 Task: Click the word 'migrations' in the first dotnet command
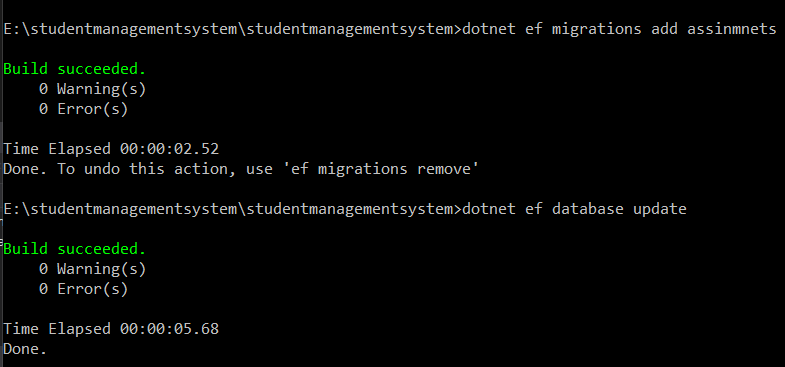[597, 30]
